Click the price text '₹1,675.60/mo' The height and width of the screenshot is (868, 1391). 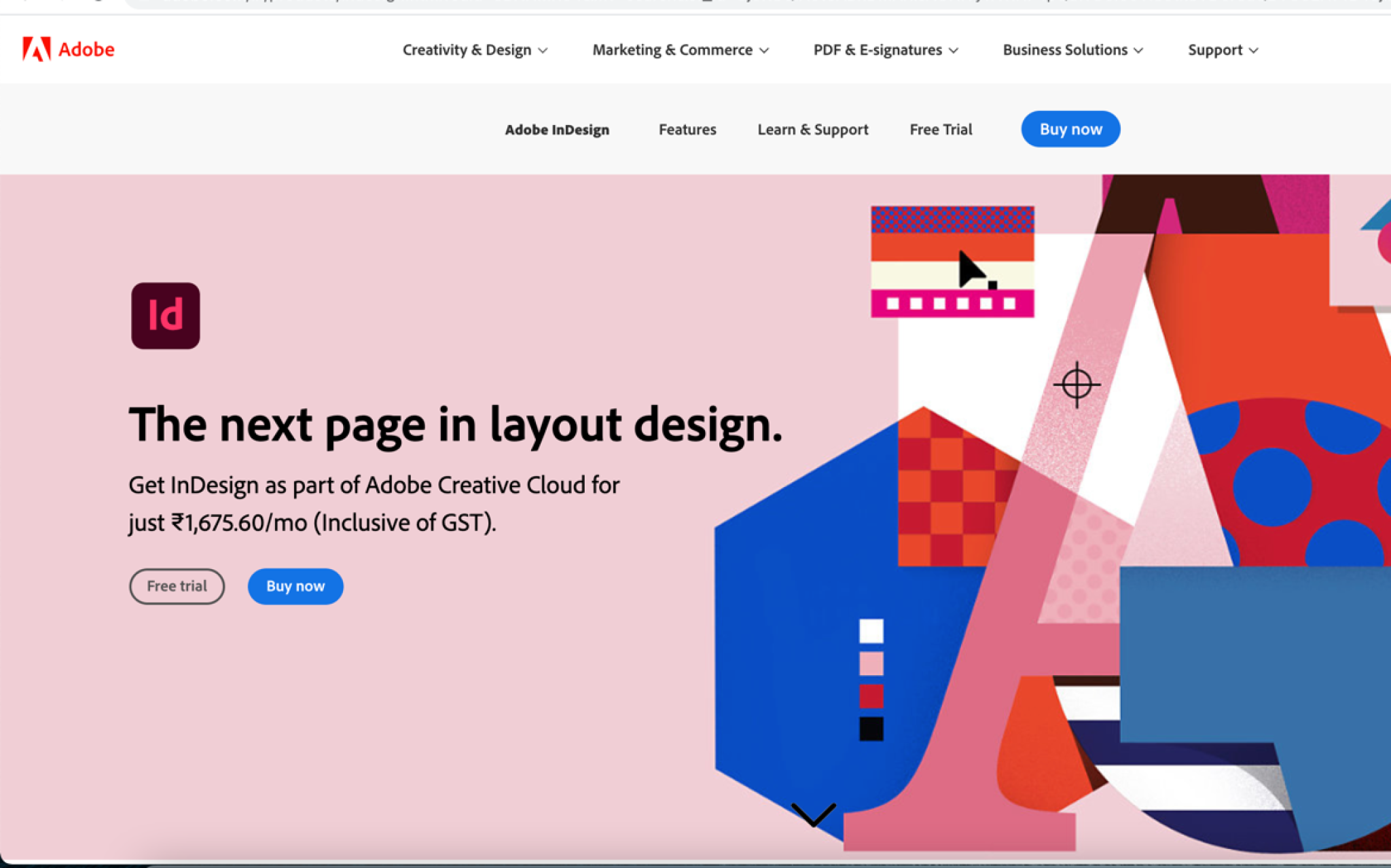[x=239, y=523]
